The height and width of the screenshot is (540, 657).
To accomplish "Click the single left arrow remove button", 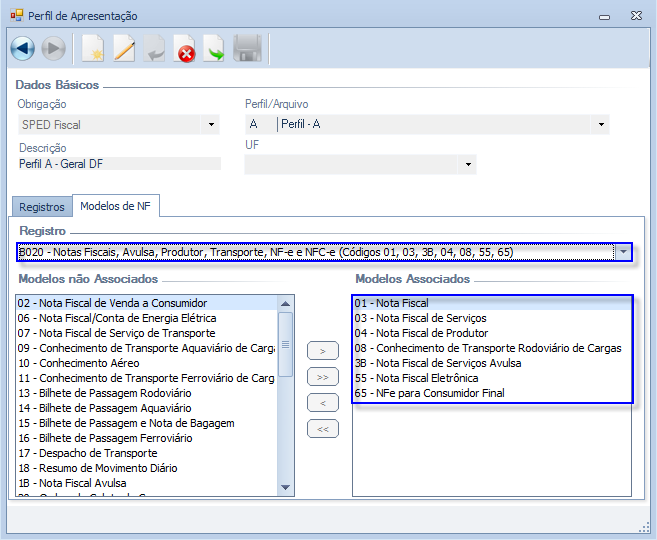I will pyautogui.click(x=322, y=403).
